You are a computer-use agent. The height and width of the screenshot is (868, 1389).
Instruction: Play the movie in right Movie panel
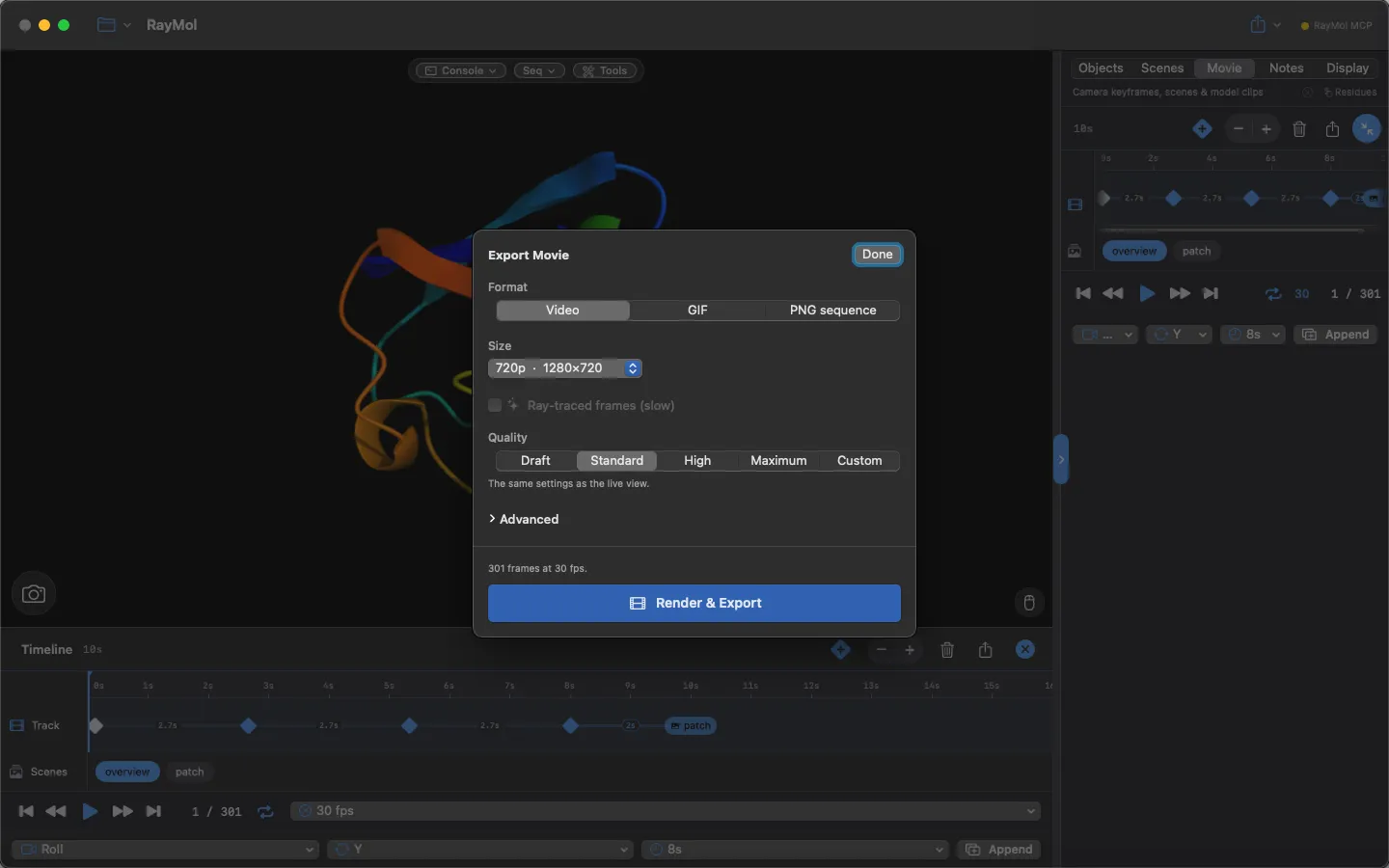click(1147, 293)
